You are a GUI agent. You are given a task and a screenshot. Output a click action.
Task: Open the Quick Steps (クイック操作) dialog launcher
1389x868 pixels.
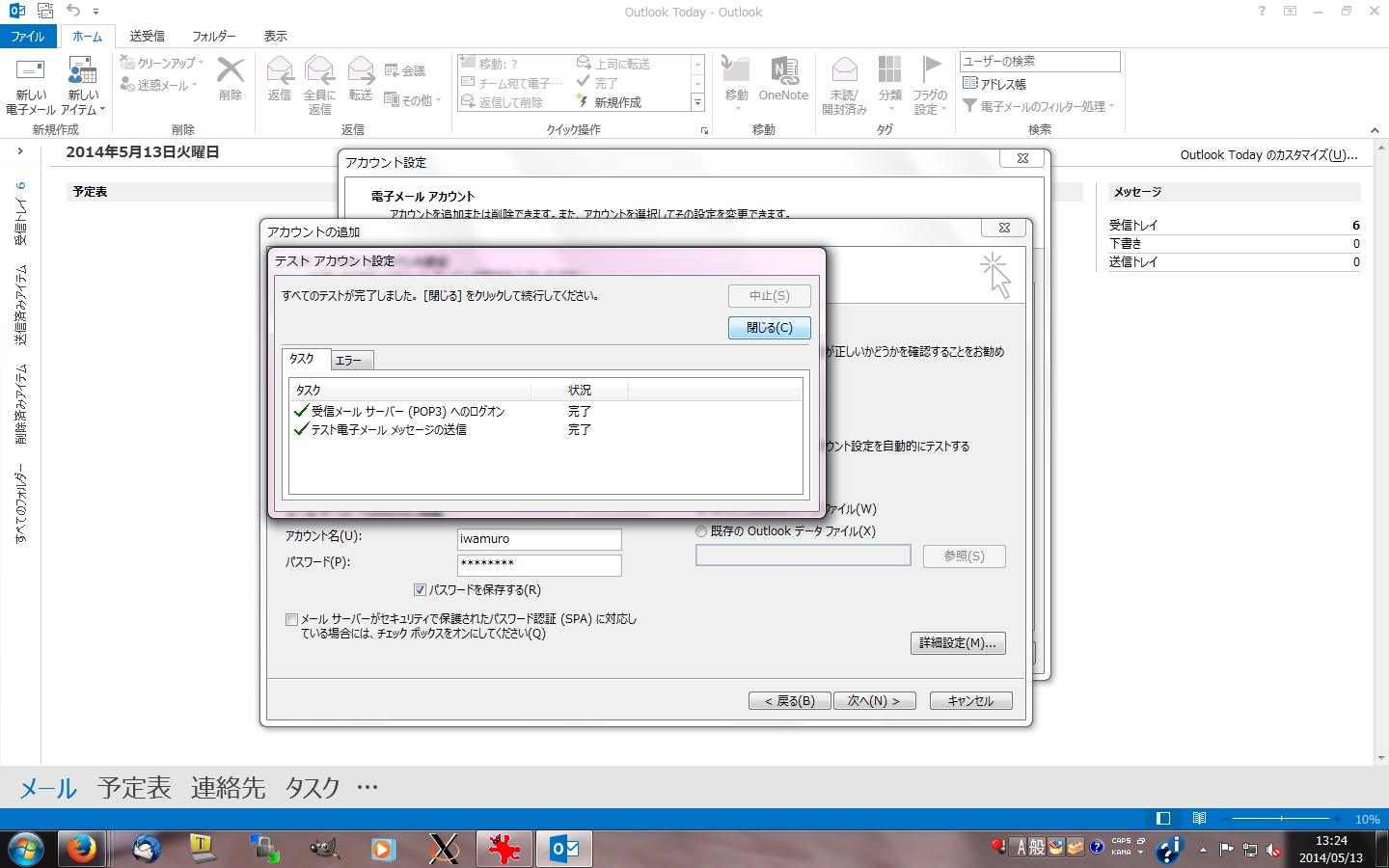tap(704, 130)
